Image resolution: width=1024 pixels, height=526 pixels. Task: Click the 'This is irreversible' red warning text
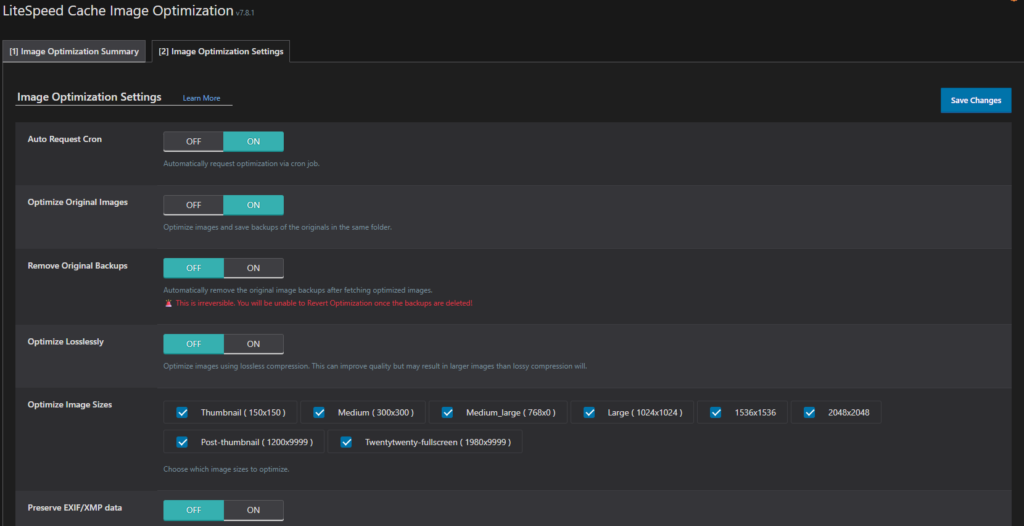323,303
